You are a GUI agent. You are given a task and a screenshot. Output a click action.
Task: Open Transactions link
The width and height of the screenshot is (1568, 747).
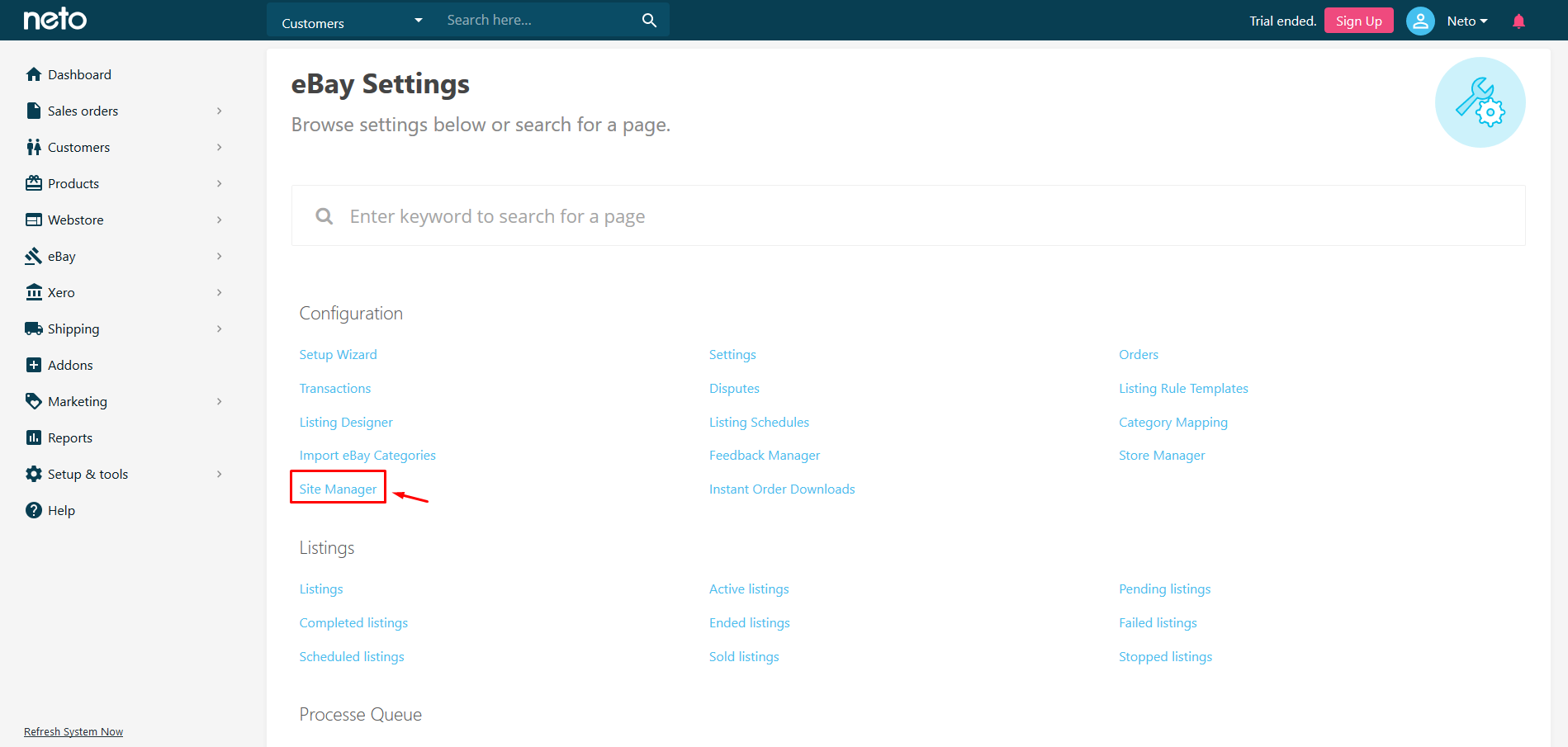click(x=335, y=388)
